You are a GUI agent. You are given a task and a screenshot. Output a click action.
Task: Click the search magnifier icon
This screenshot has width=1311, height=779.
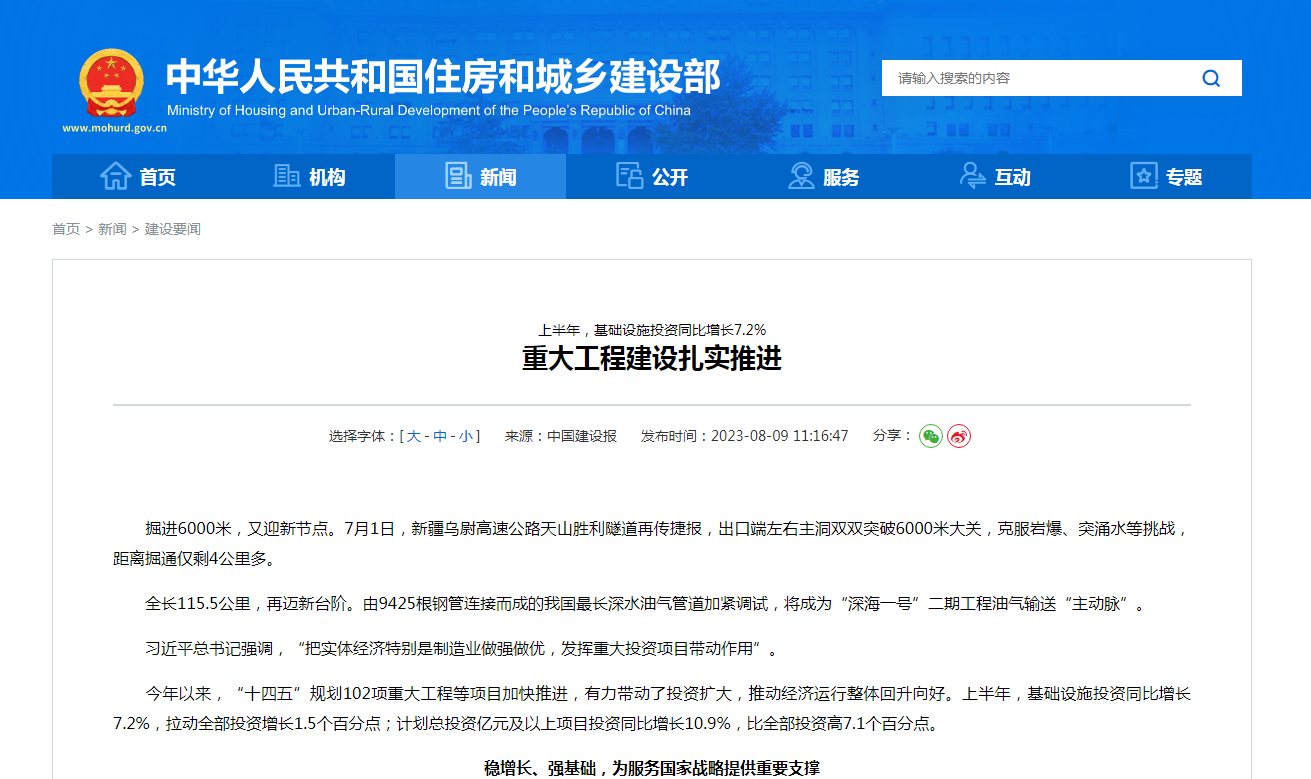click(x=1210, y=77)
